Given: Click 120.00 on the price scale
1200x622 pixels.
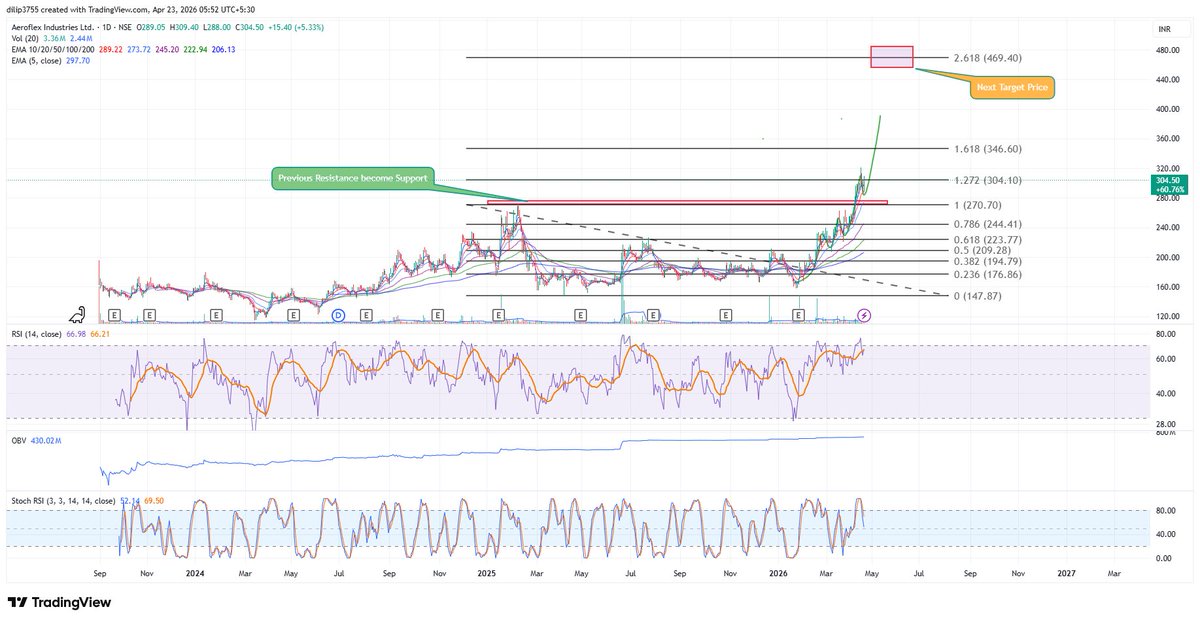Looking at the screenshot, I should [1167, 317].
